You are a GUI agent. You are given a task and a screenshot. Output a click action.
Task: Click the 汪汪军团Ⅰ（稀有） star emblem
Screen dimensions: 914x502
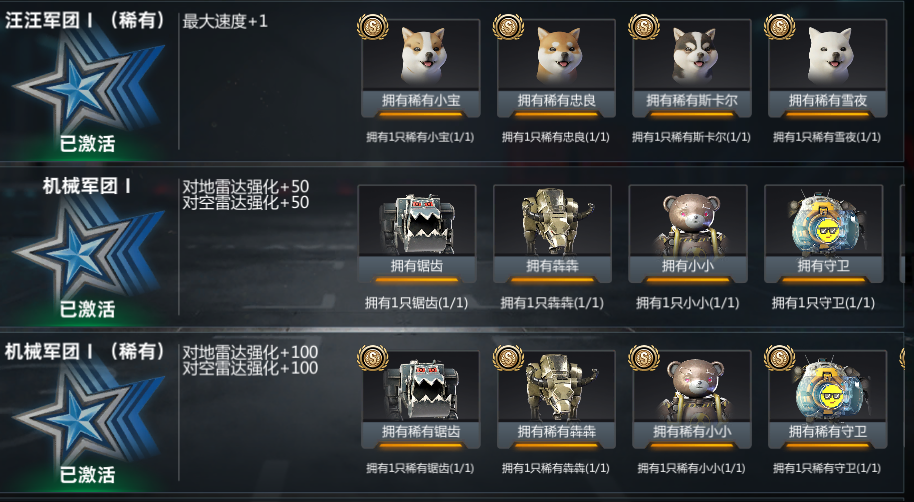[87, 82]
